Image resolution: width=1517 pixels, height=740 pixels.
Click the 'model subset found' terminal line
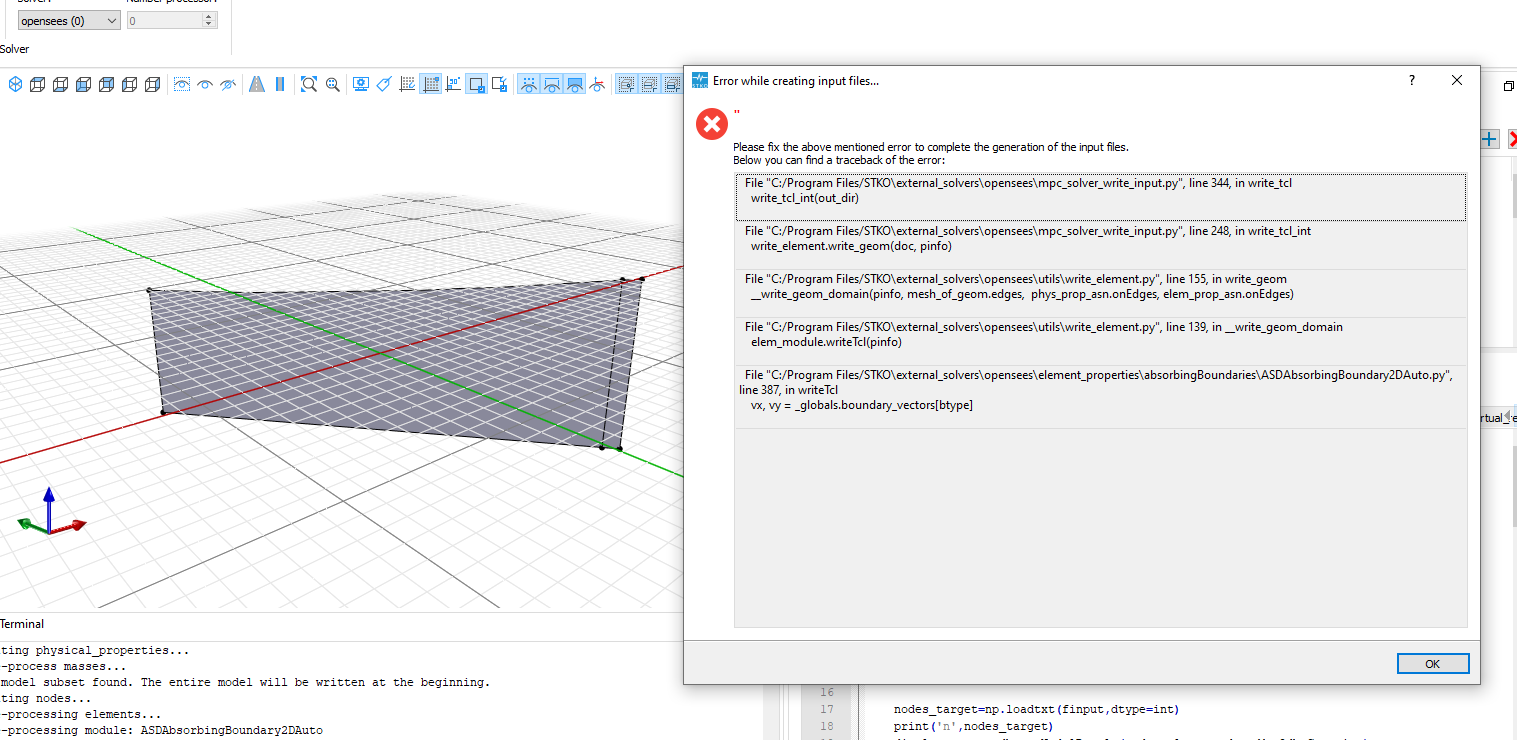tap(245, 683)
